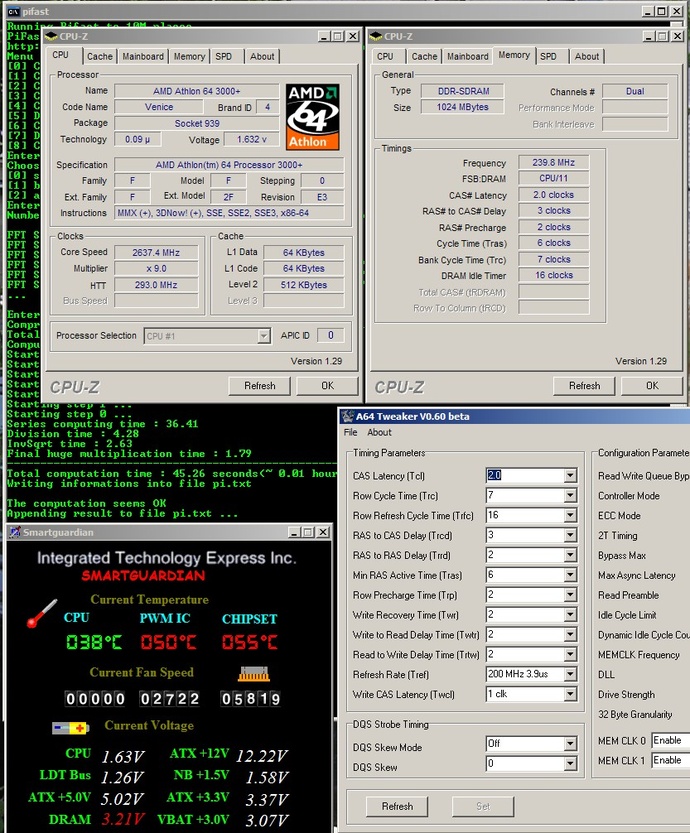Viewport: 690px width, 833px height.
Task: Click the red thermometer icon in Smartguardian
Action: [41, 614]
